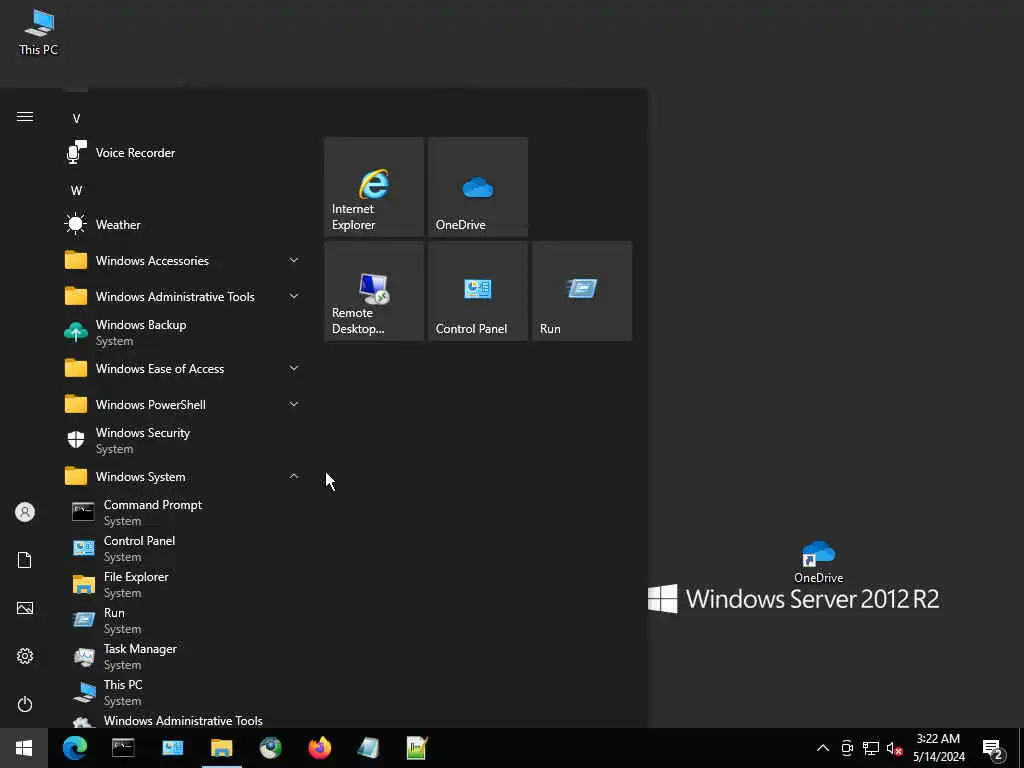Click the Start button on the taskbar
1024x768 pixels.
(24, 748)
